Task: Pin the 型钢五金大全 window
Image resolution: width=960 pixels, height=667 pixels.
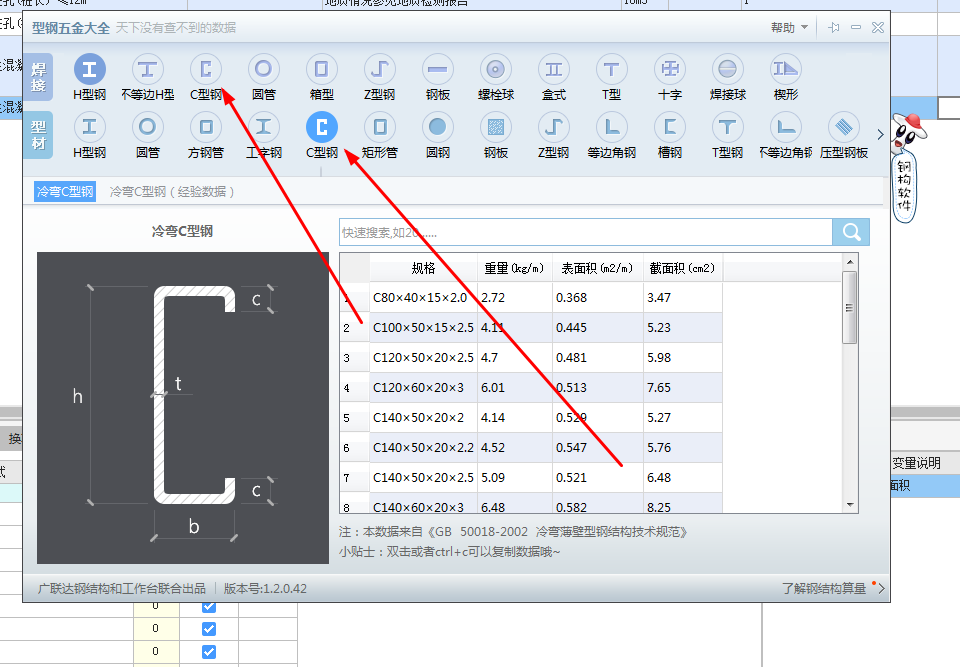Action: pyautogui.click(x=833, y=28)
